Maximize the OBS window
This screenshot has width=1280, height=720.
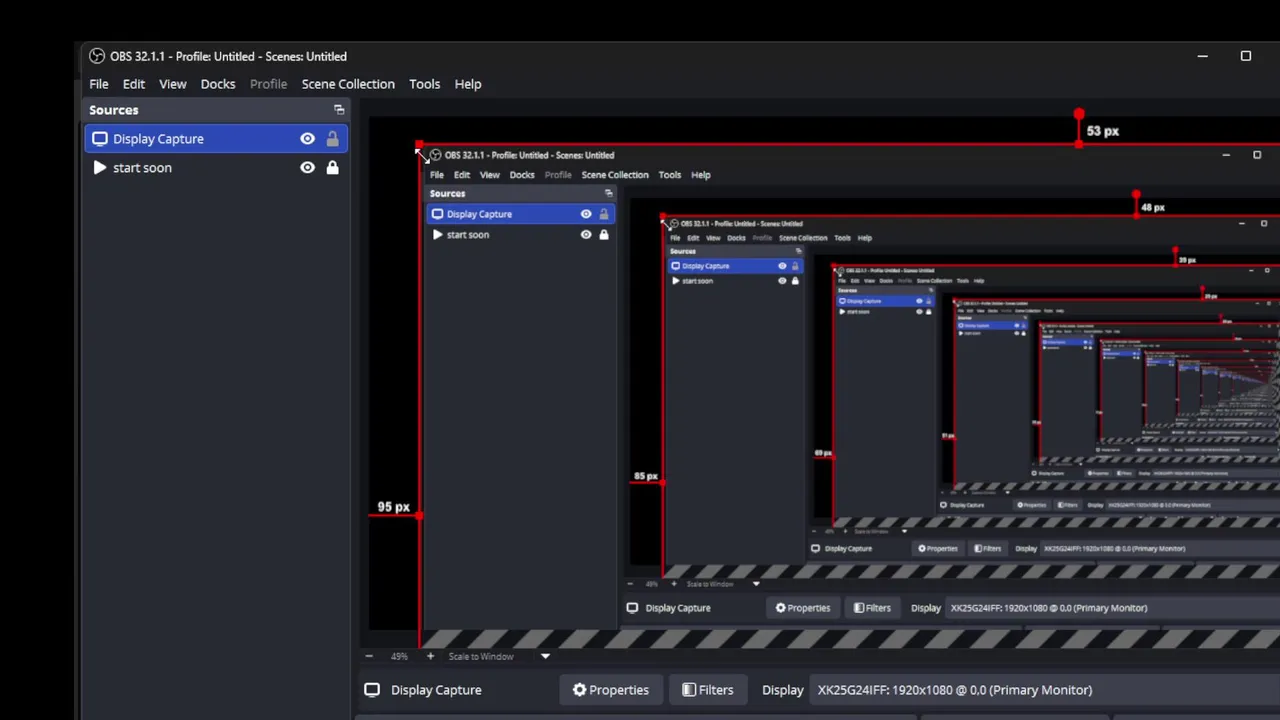click(x=1246, y=56)
